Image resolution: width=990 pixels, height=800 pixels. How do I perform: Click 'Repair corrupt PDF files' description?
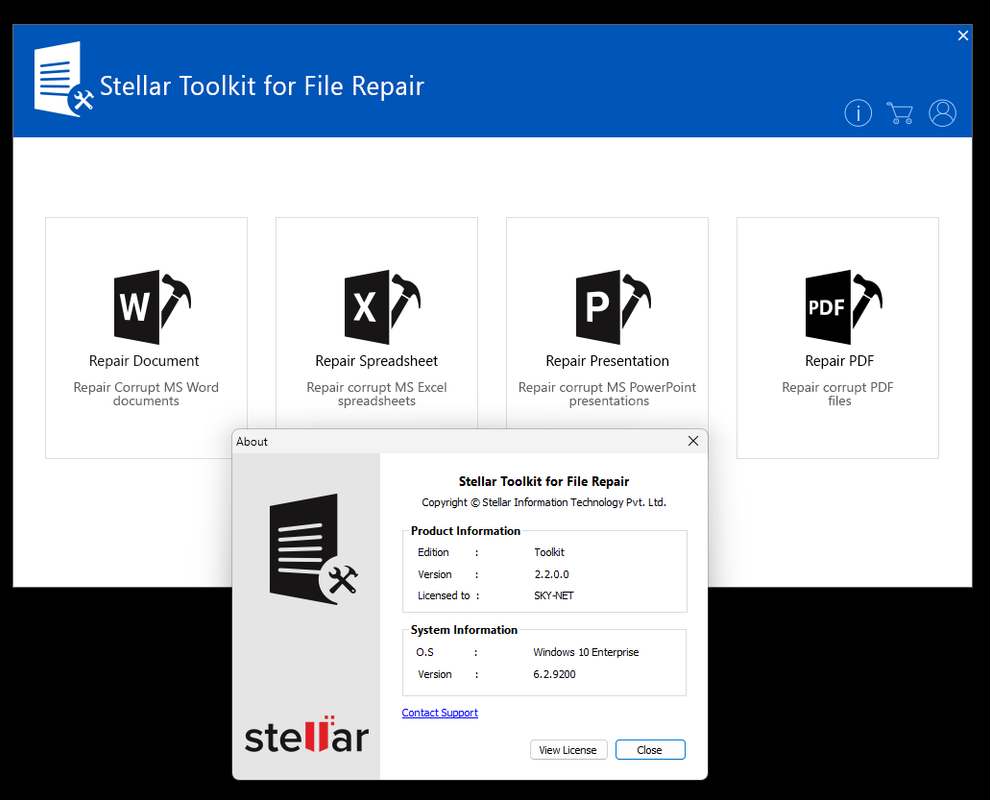838,394
